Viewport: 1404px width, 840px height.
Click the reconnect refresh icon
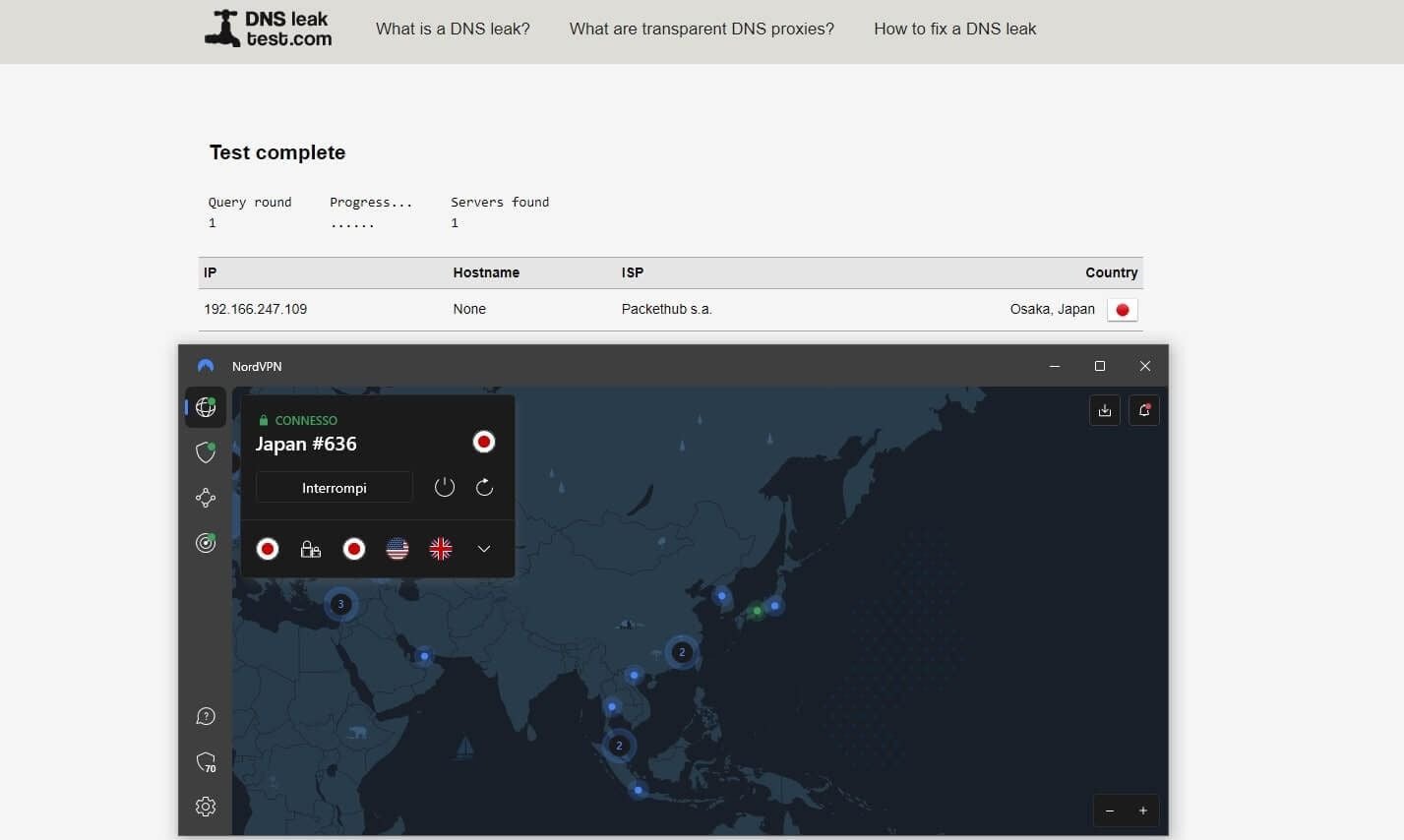pos(485,488)
